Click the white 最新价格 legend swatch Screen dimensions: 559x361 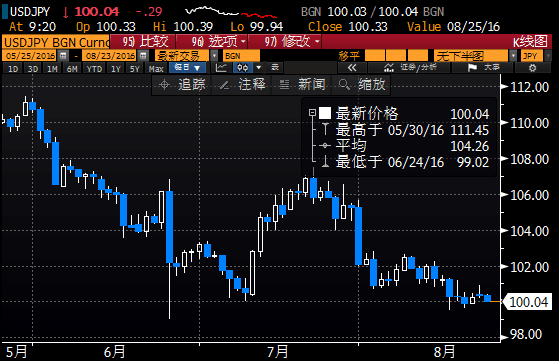click(x=325, y=113)
